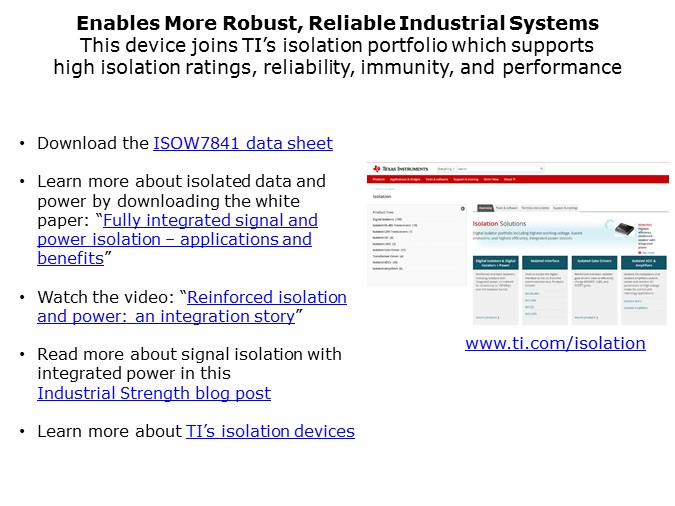Open the Industrial Strength blog post link
Image resolution: width=675 pixels, height=506 pixels.
tap(154, 393)
